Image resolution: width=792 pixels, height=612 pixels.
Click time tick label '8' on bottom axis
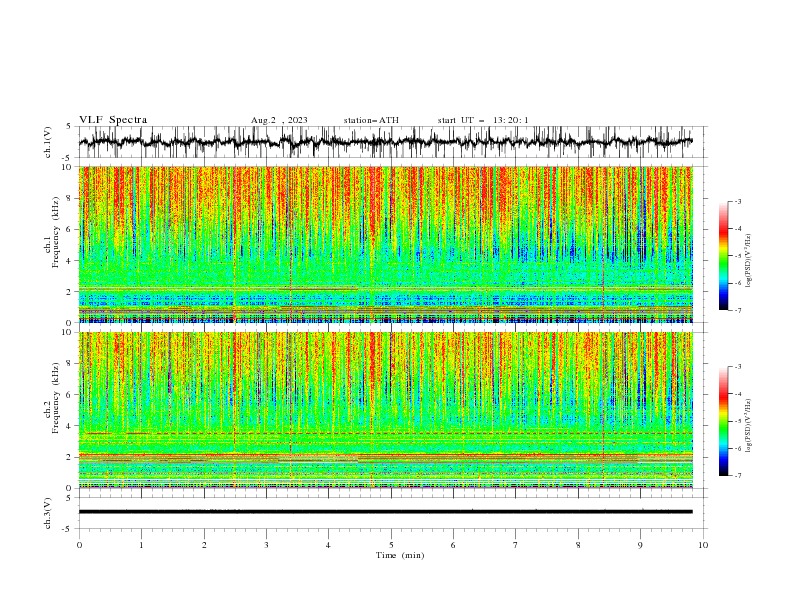(x=578, y=545)
